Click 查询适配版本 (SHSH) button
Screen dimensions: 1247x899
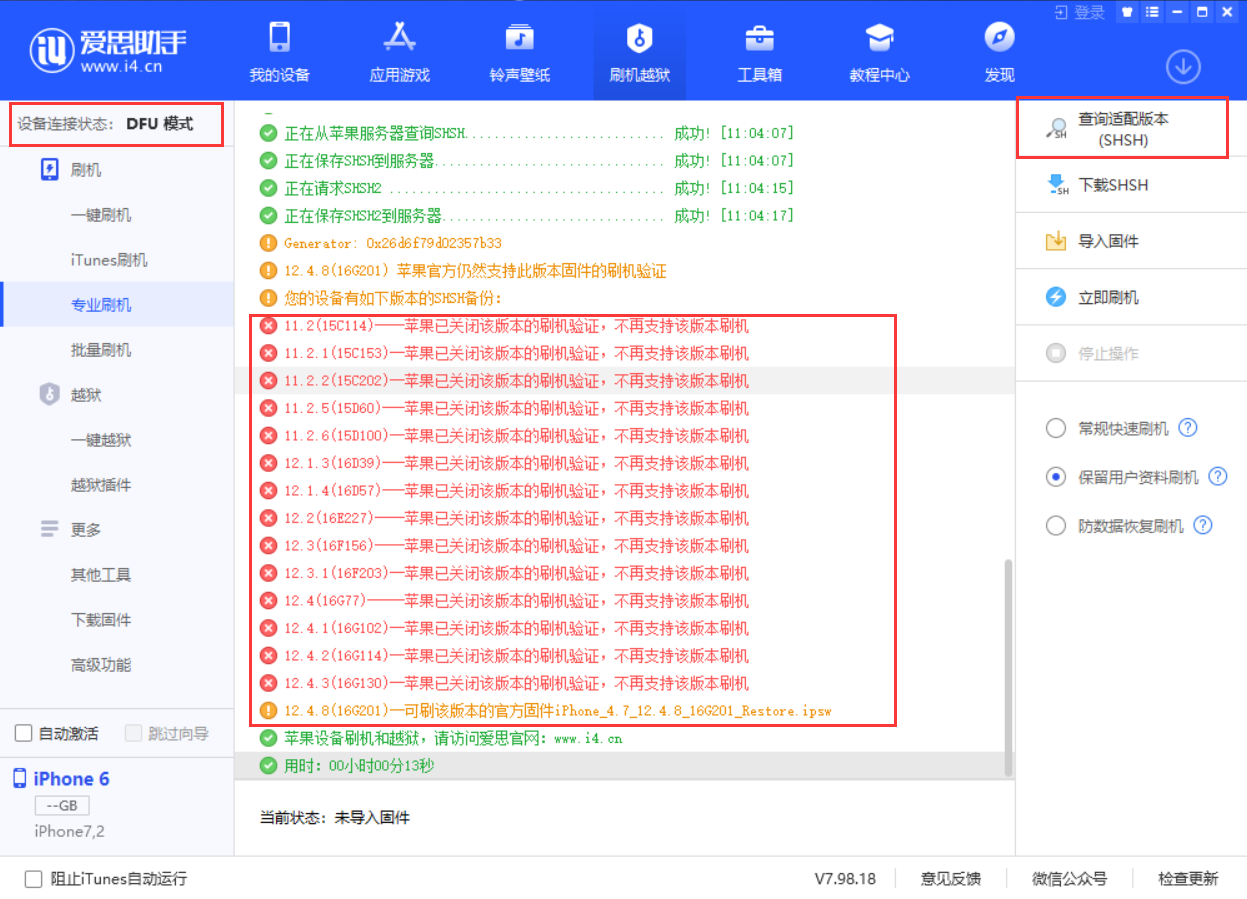[1122, 128]
